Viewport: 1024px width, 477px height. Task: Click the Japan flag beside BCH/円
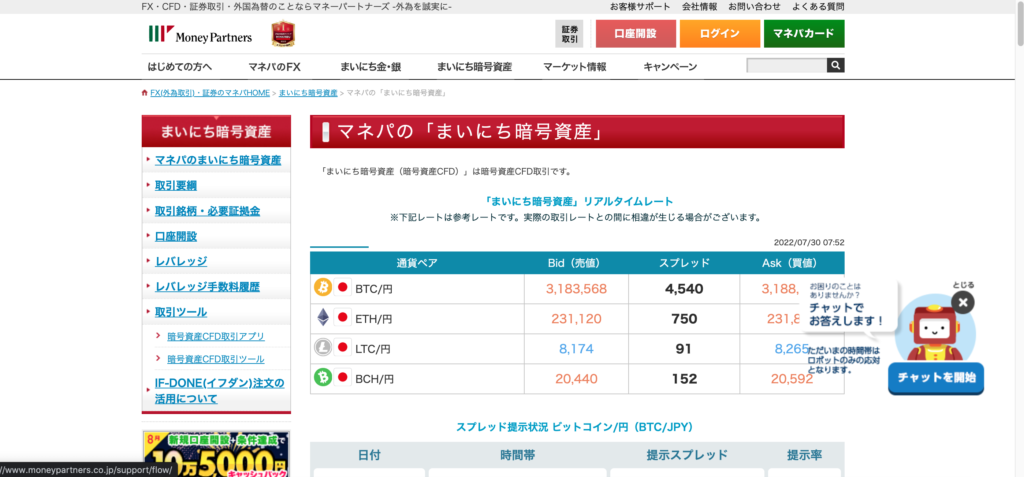tap(343, 378)
